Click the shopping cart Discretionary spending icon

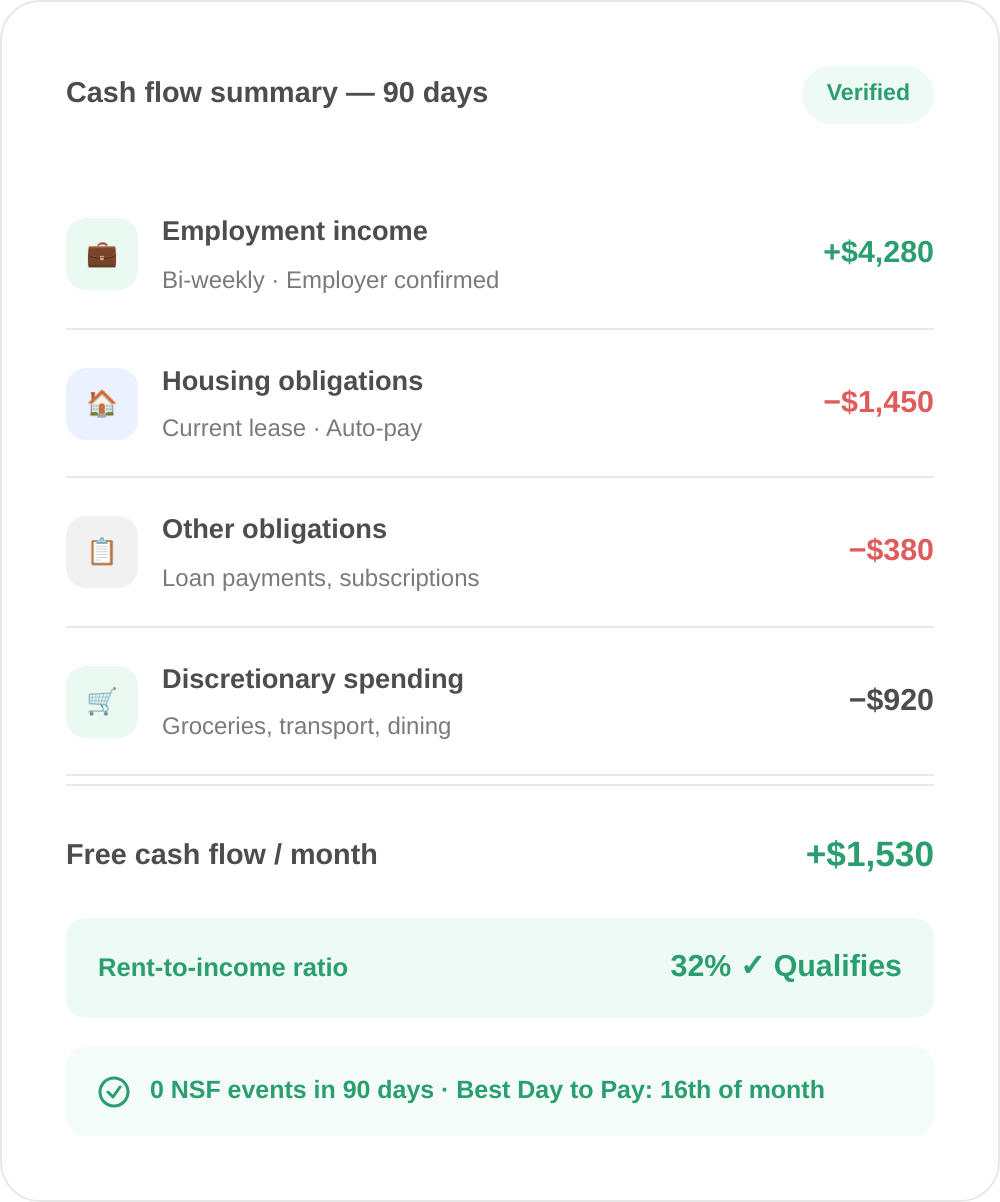[102, 702]
